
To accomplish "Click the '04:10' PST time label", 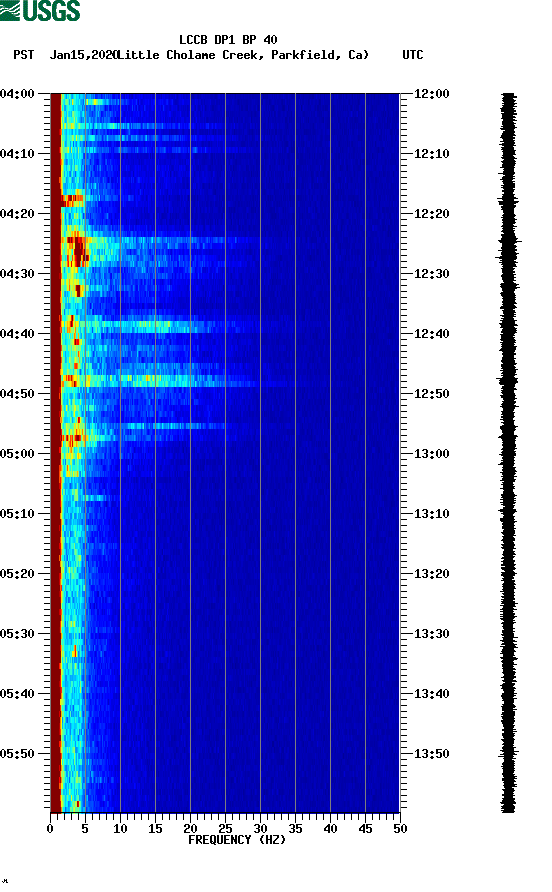I will (x=18, y=154).
